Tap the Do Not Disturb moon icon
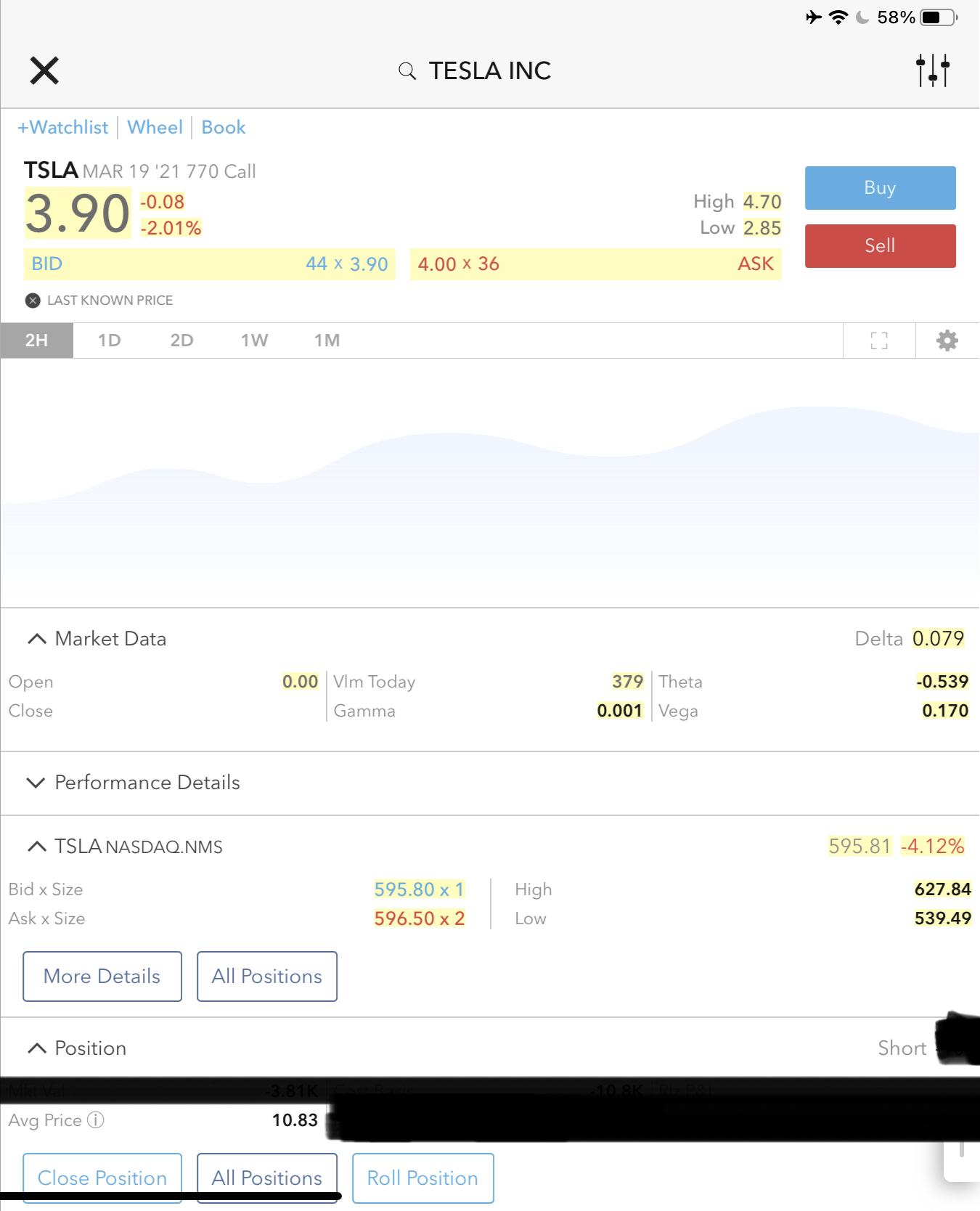 [862, 17]
